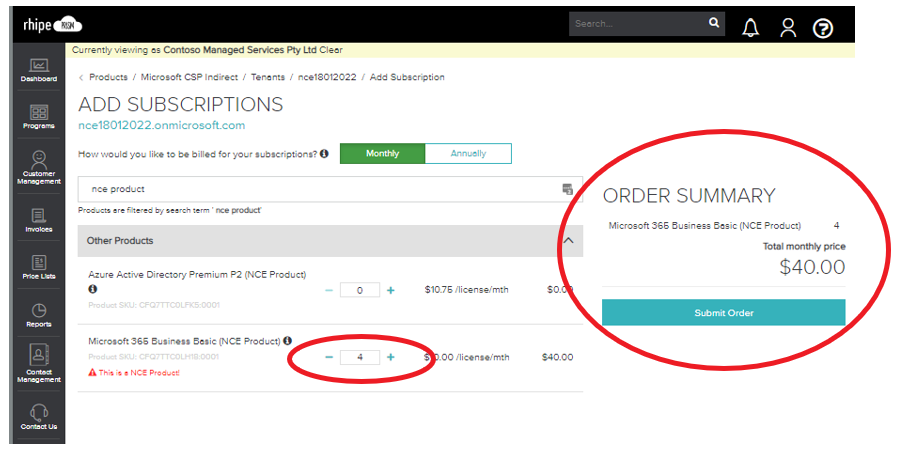Viewport: 907px width, 456px height.
Task: Click the Azure Active Directory info icon
Action: tap(93, 288)
